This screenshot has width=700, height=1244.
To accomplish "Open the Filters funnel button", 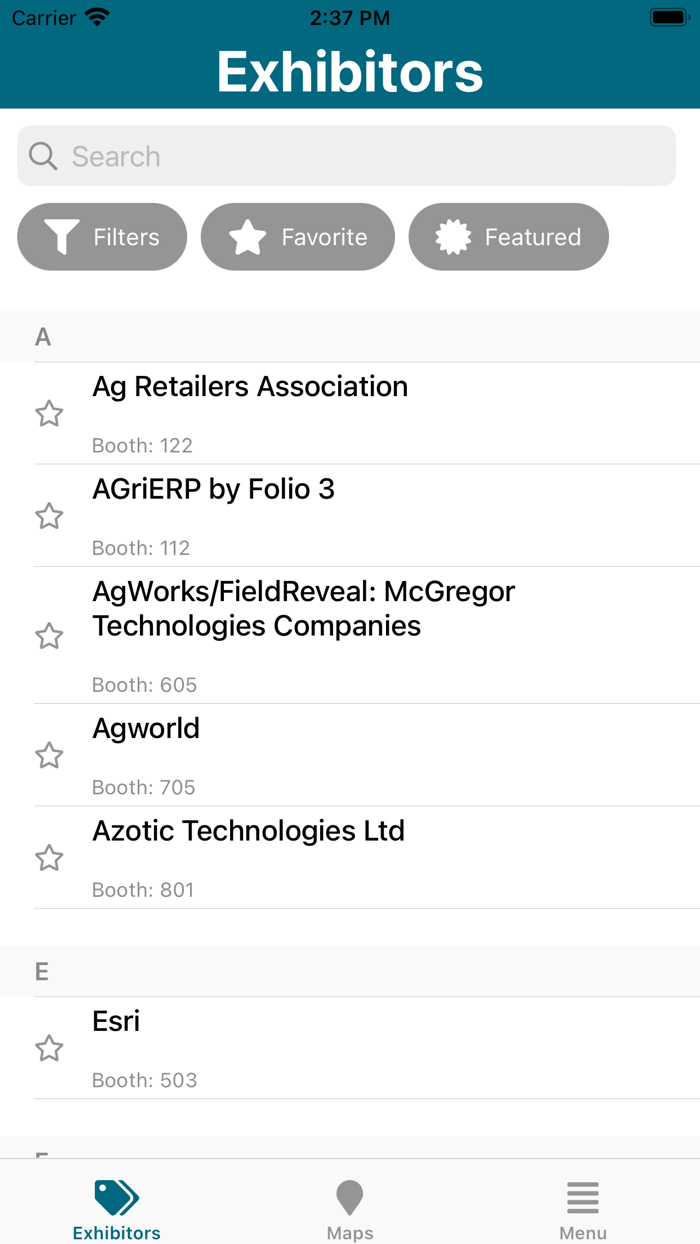I will (102, 237).
